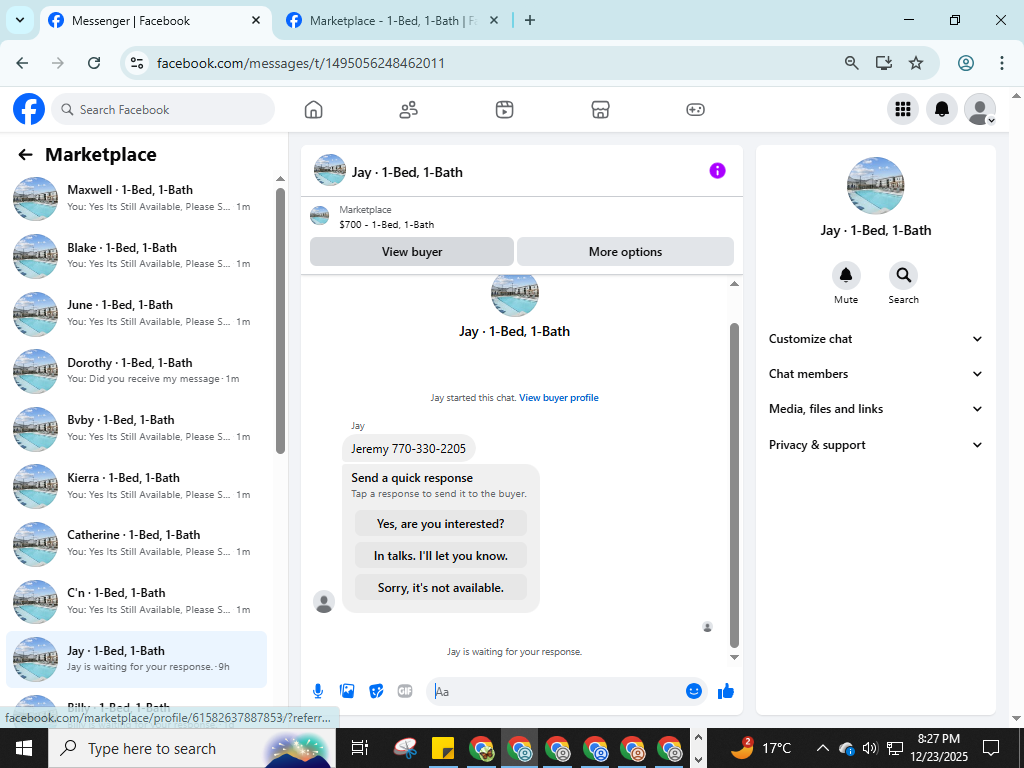1024x768 pixels.
Task: Click Jay's large profile picture in right panel
Action: 875,185
